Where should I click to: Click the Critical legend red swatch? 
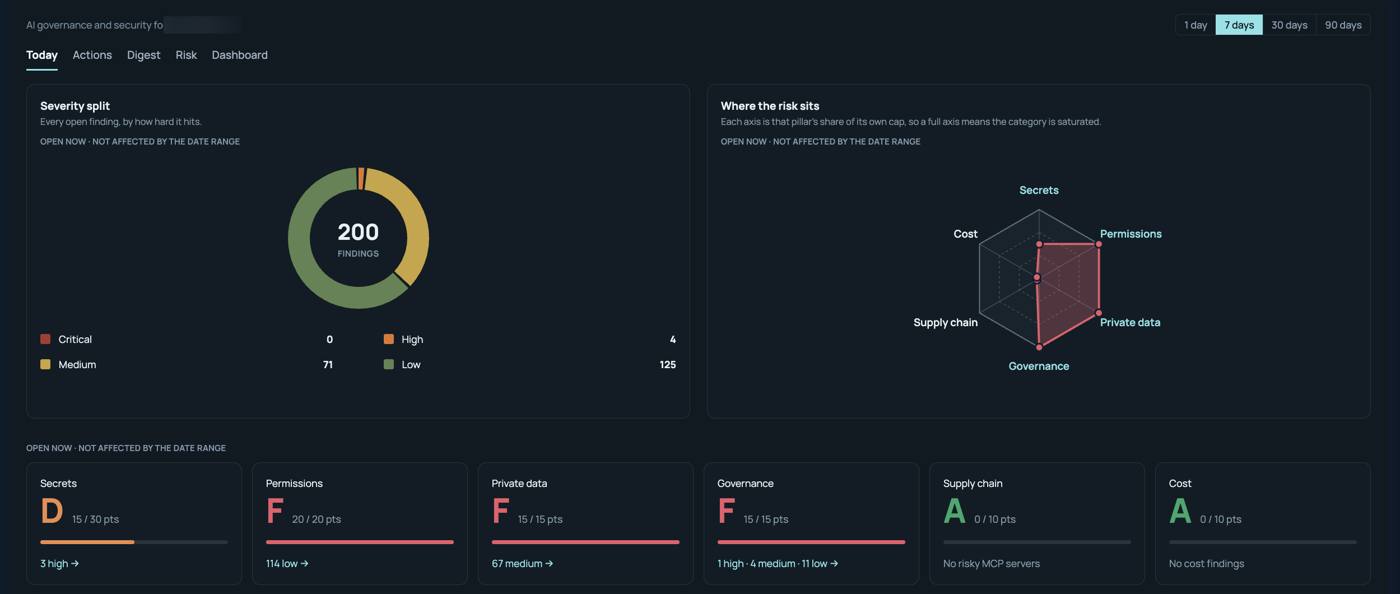pos(45,339)
